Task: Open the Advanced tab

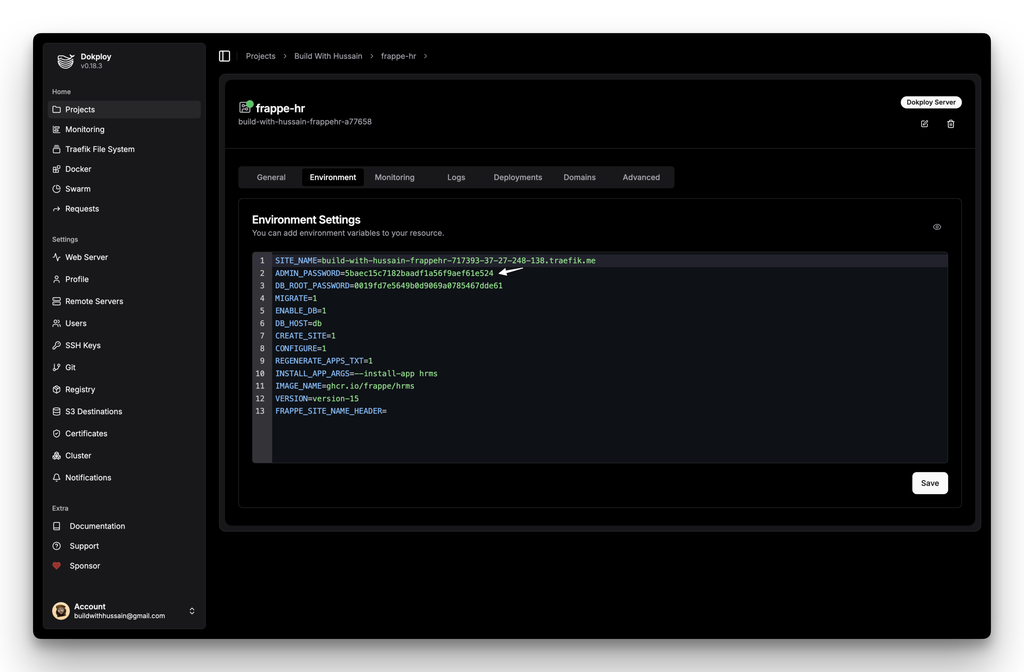Action: coord(641,177)
